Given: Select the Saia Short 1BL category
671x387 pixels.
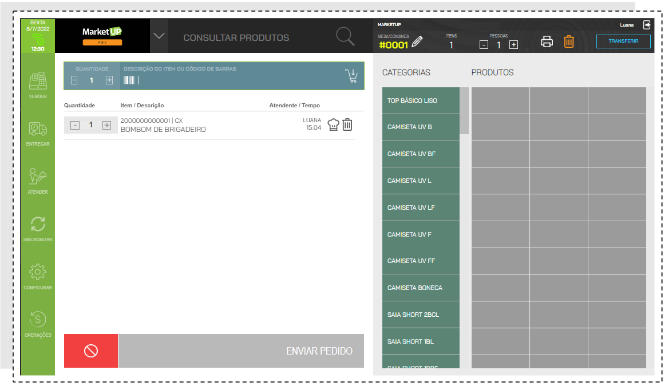Looking at the screenshot, I should pos(421,342).
